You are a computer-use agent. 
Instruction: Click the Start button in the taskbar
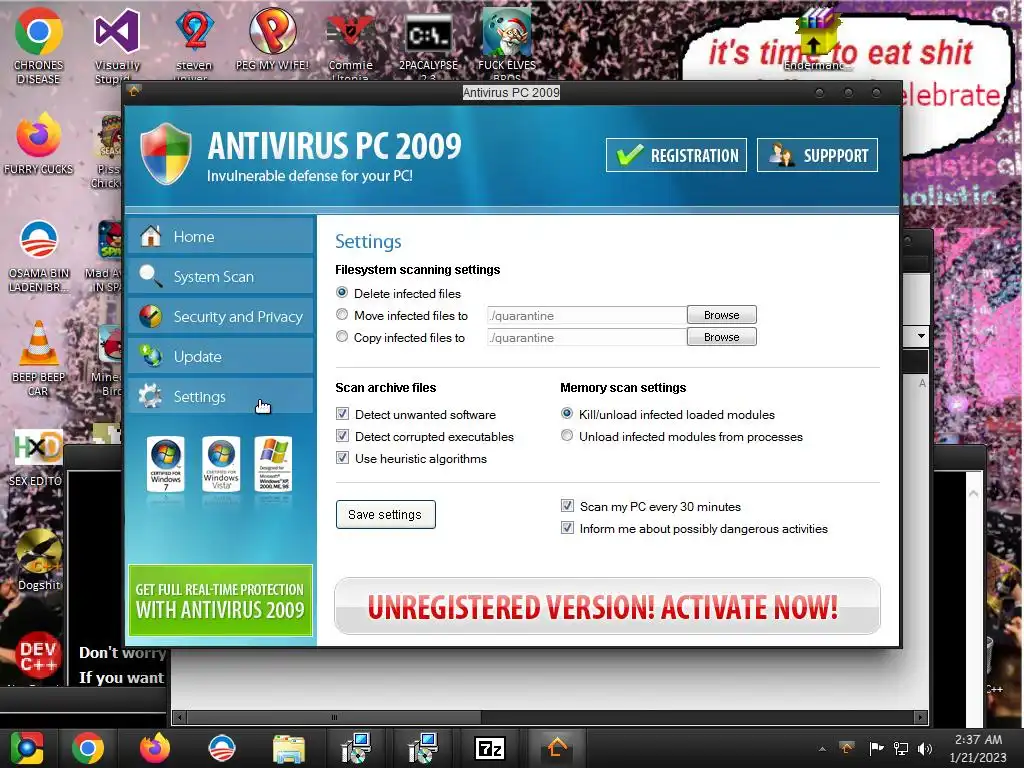pos(27,748)
